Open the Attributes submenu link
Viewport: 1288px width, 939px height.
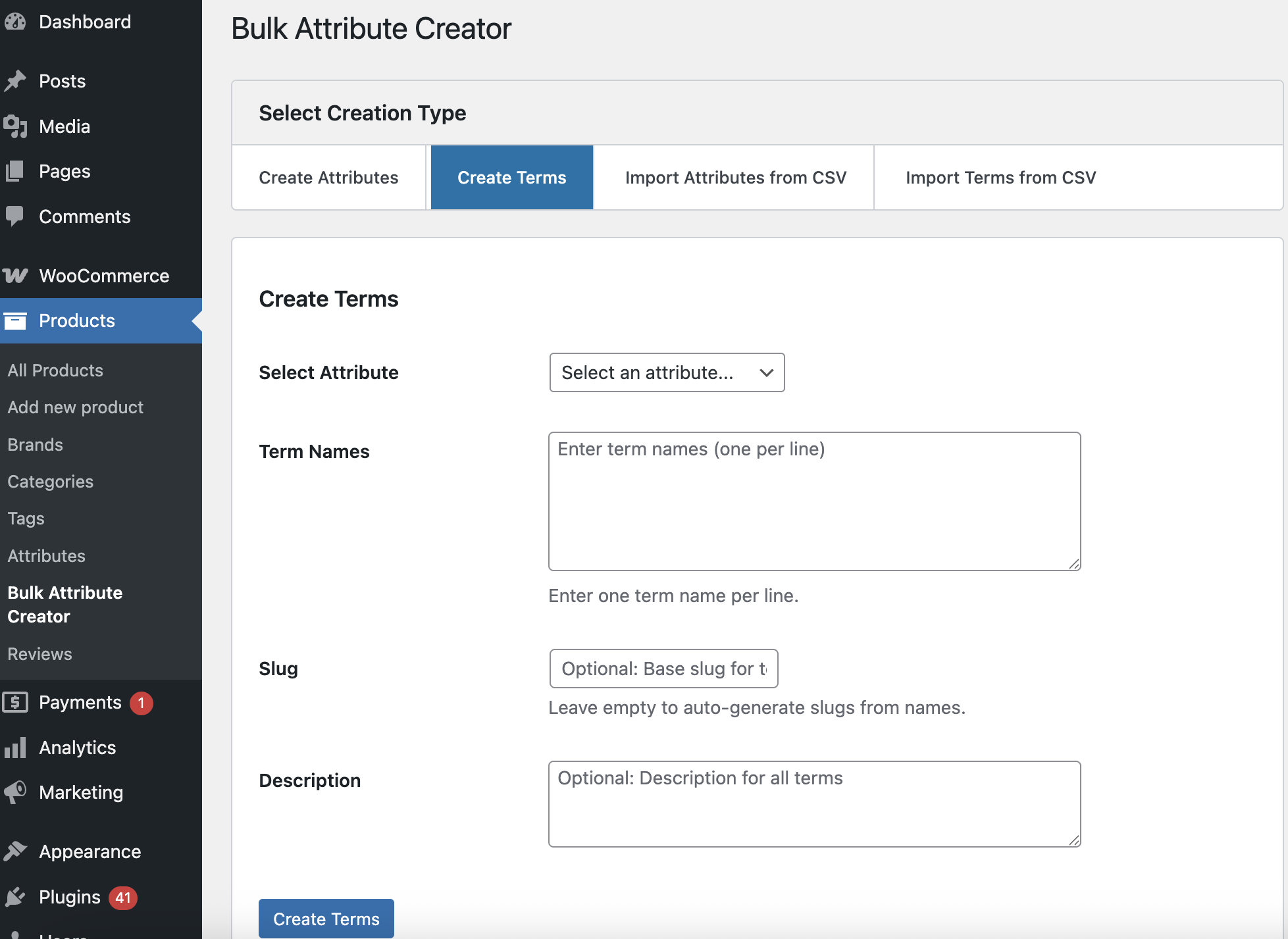click(x=47, y=556)
